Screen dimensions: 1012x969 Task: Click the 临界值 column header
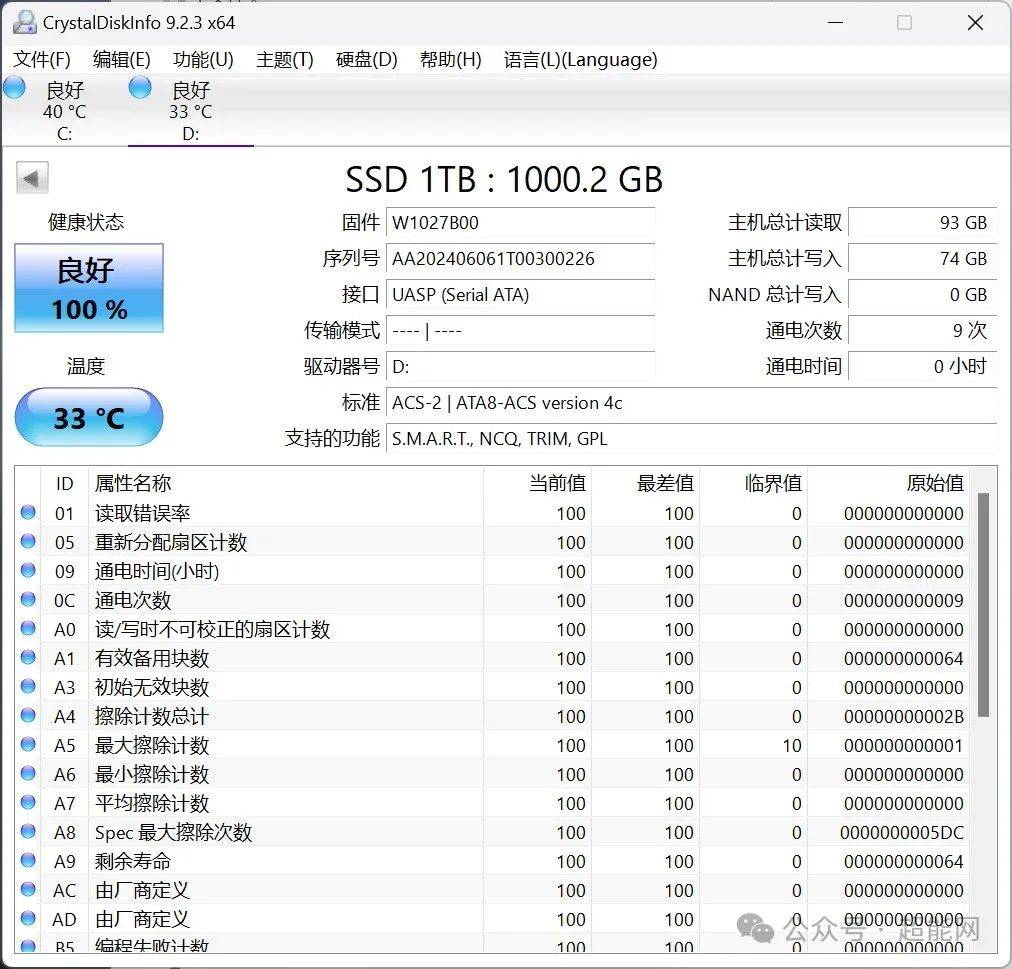tap(754, 483)
